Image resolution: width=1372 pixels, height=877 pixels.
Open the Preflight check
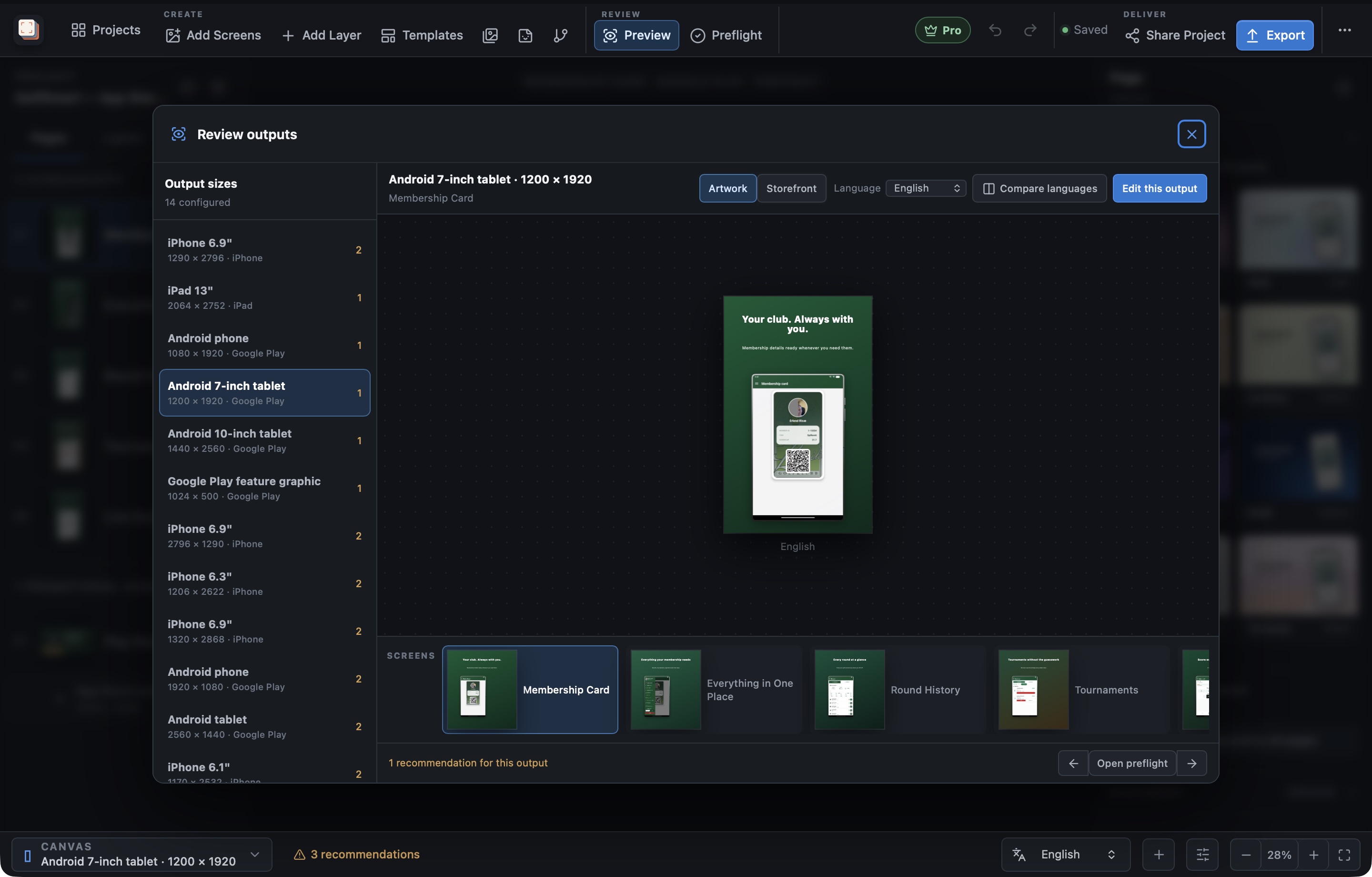(726, 35)
